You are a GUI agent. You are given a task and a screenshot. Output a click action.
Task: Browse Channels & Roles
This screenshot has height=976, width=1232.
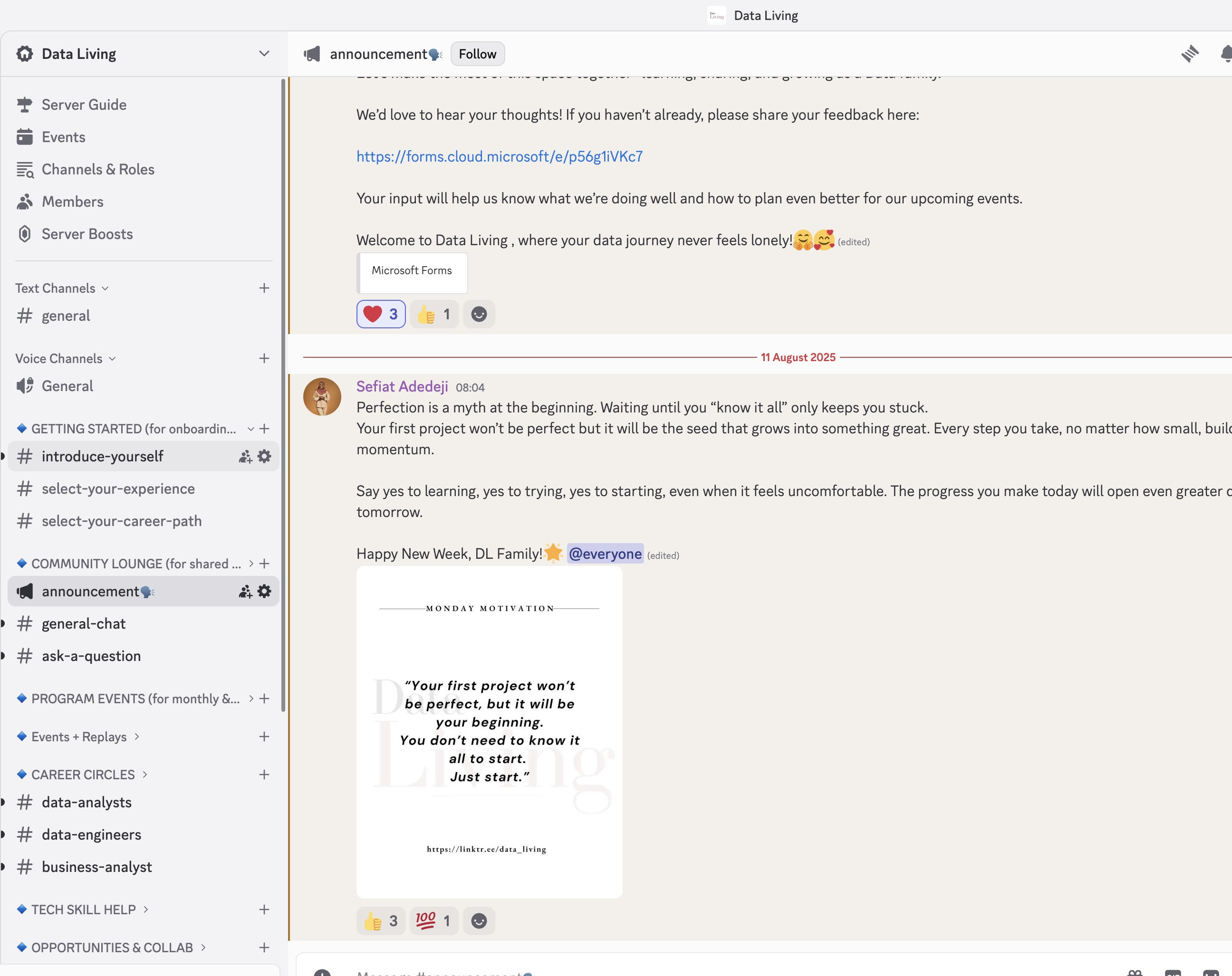click(98, 169)
